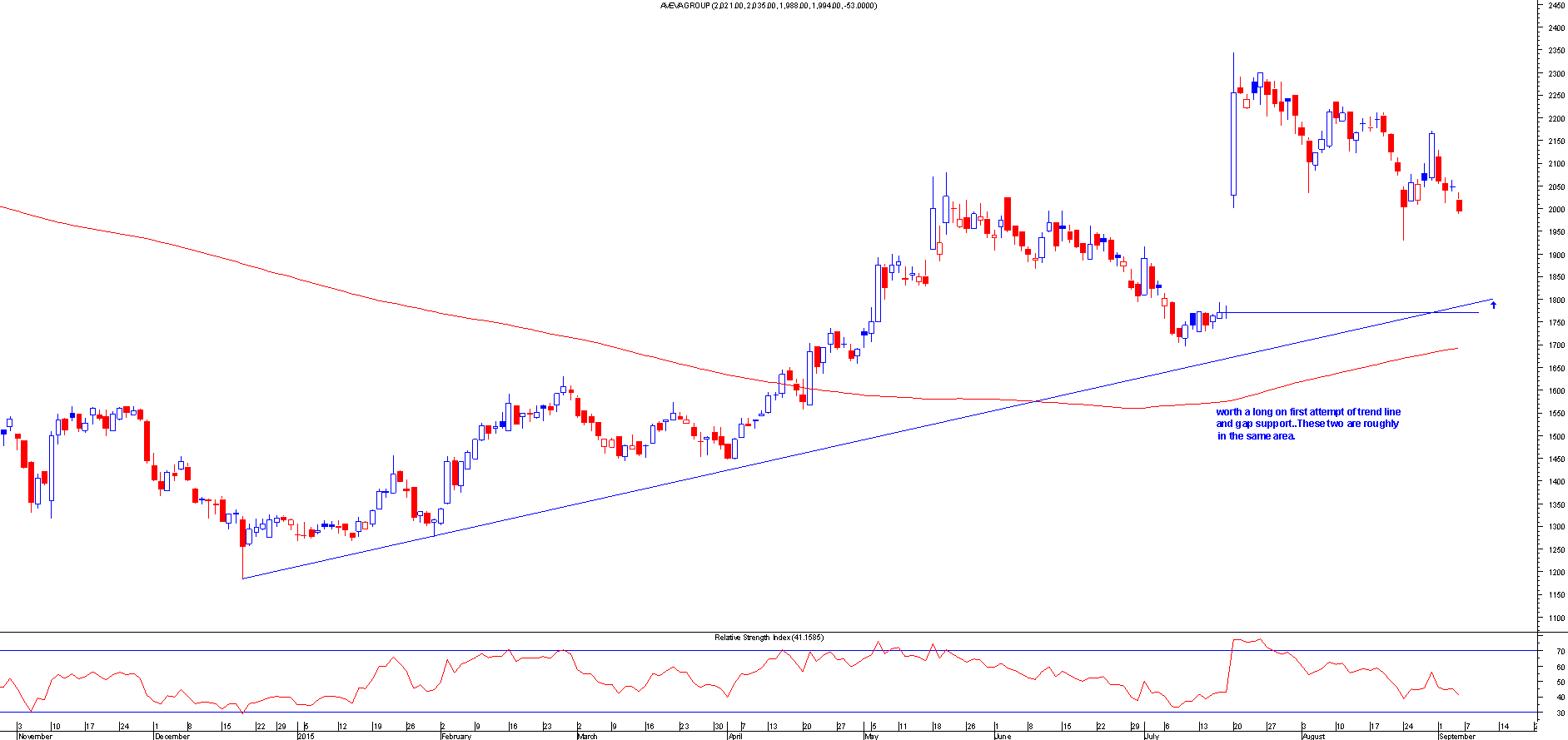Click the 1800 price axis label

[x=1556, y=300]
